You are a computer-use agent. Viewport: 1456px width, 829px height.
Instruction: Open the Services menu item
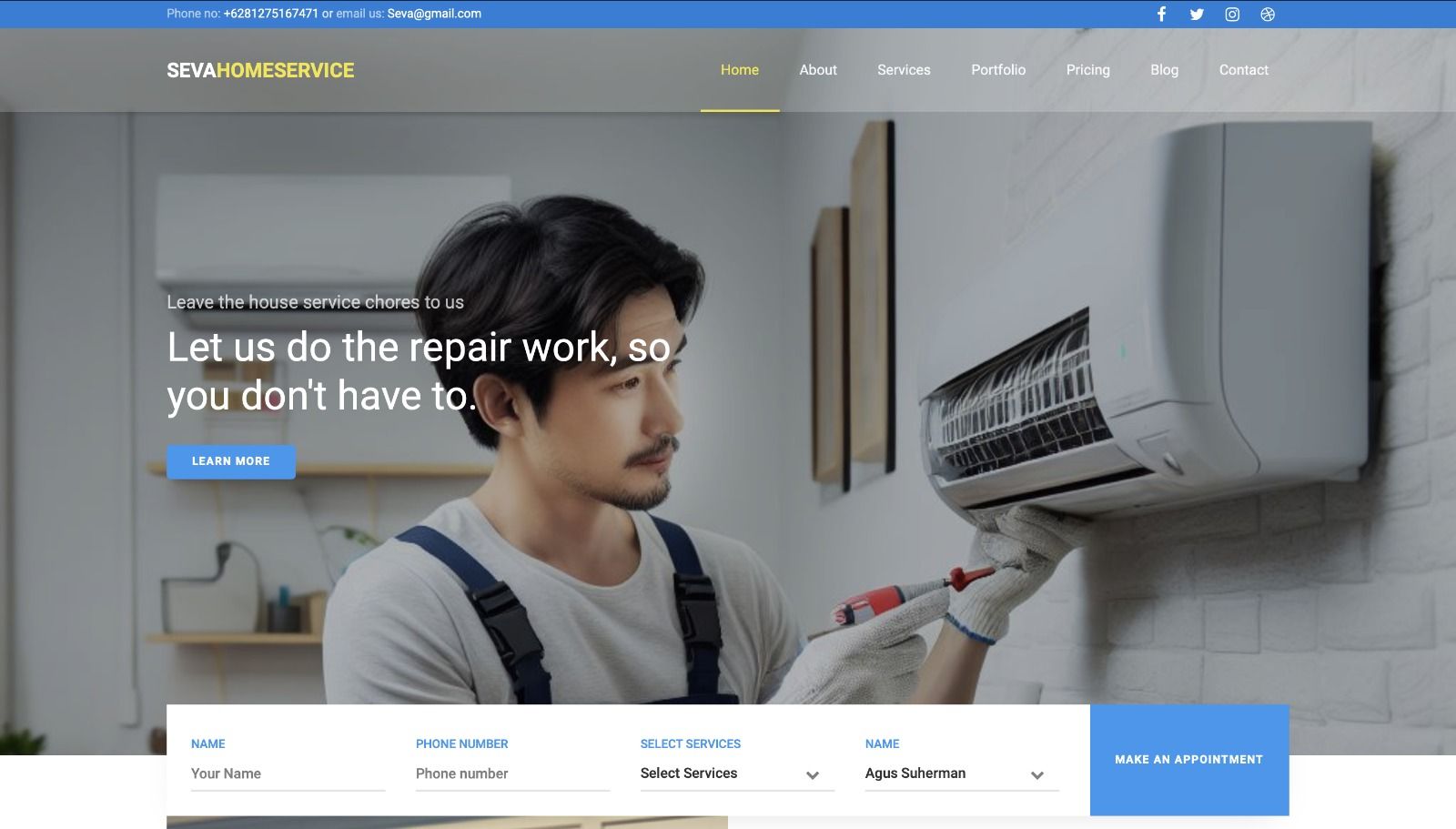click(904, 70)
